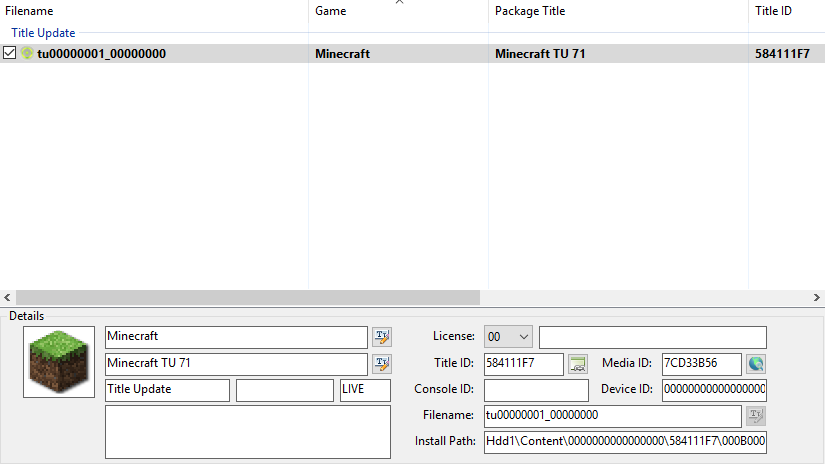The width and height of the screenshot is (825, 464).
Task: Click the empty Console ID field
Action: (536, 390)
